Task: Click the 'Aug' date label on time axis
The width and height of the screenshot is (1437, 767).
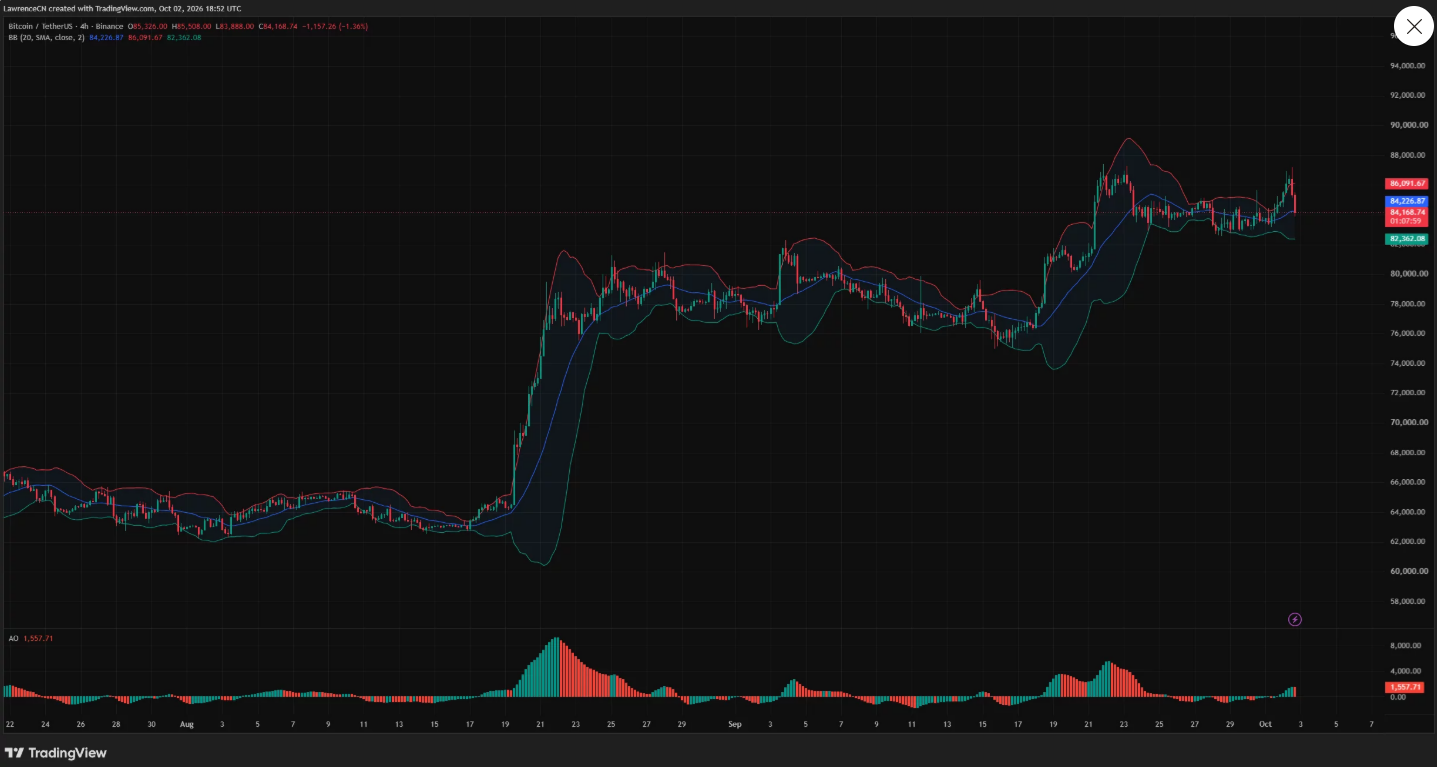Action: tap(187, 723)
